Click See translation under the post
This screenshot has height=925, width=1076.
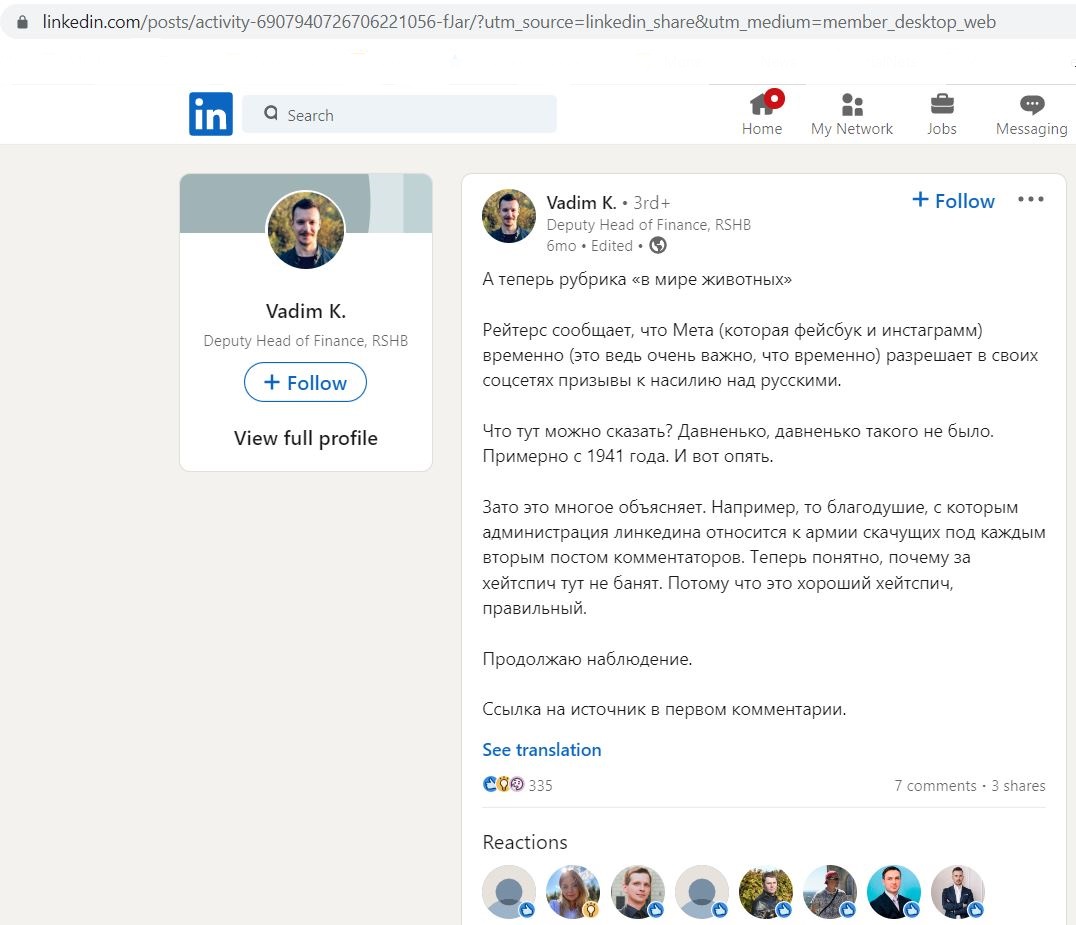(541, 749)
